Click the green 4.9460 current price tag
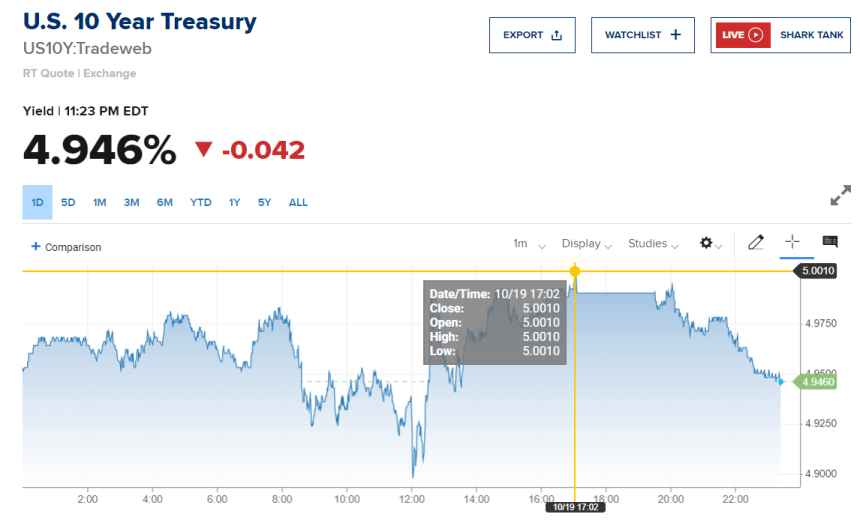This screenshot has width=860, height=532. click(817, 381)
